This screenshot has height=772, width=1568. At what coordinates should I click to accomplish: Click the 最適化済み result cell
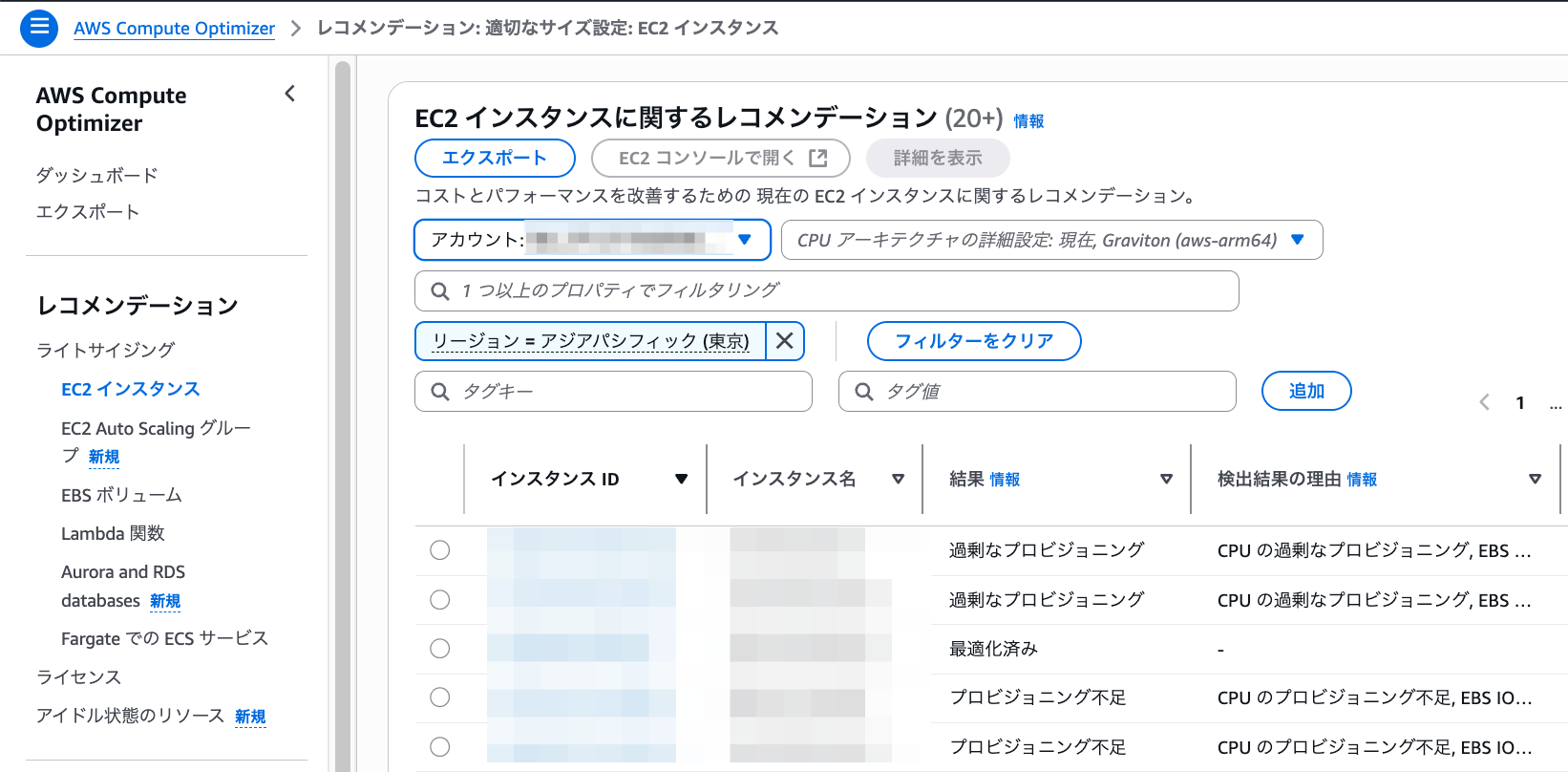[993, 649]
